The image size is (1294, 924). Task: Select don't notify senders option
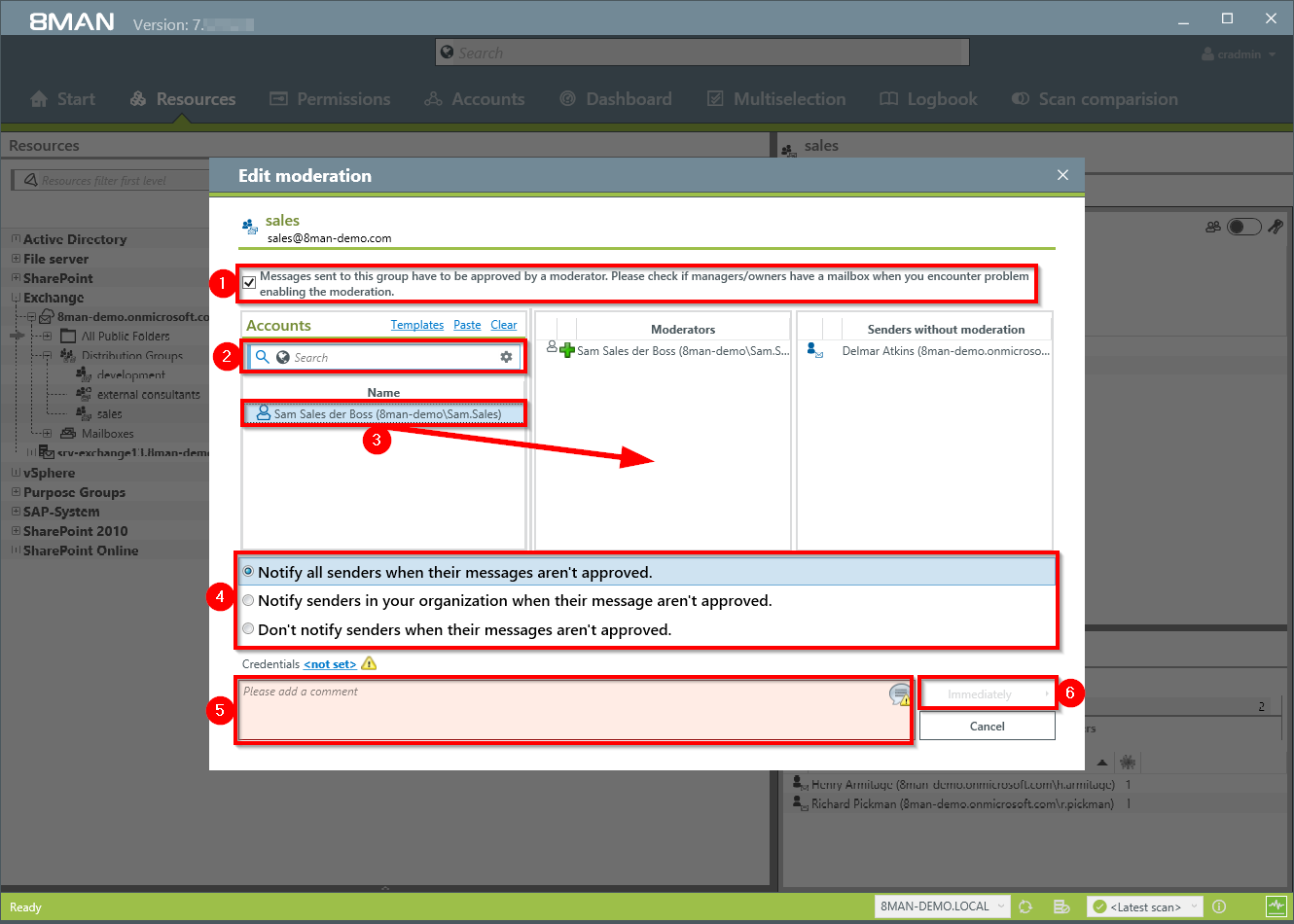(x=249, y=629)
